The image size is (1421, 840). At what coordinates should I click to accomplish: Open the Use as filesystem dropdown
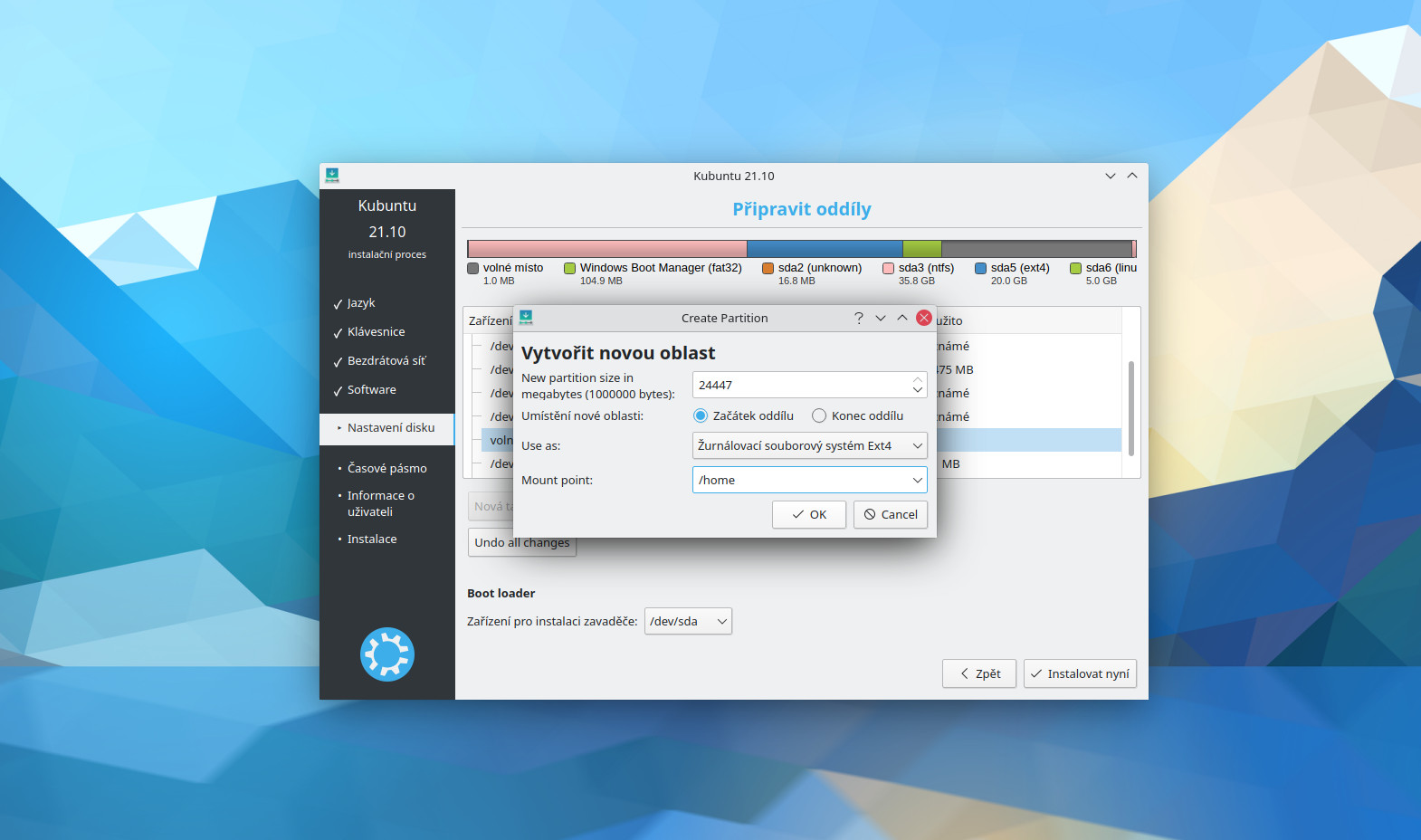(x=810, y=445)
